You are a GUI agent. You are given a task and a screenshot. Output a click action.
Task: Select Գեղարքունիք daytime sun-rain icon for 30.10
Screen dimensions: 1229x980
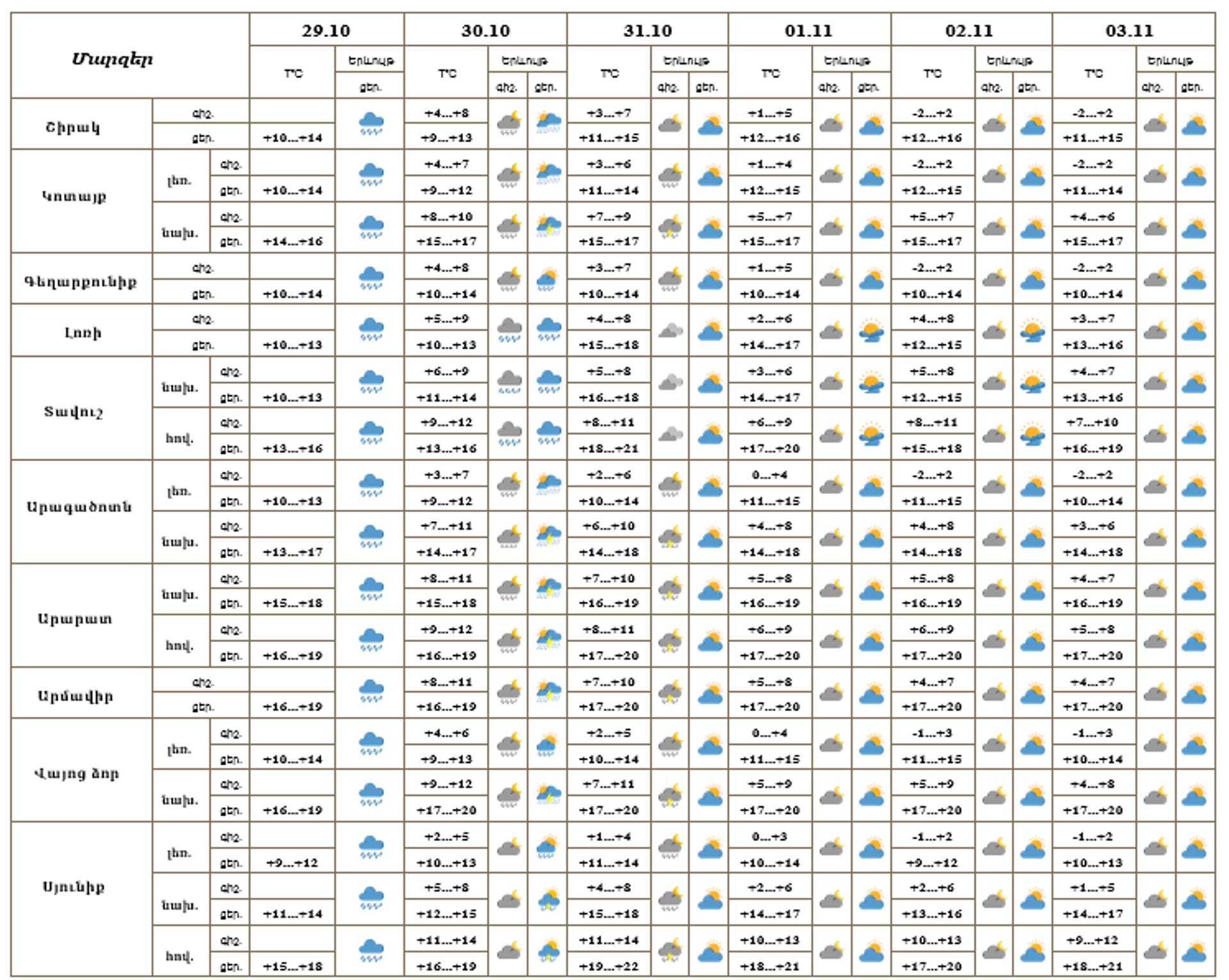pyautogui.click(x=547, y=278)
